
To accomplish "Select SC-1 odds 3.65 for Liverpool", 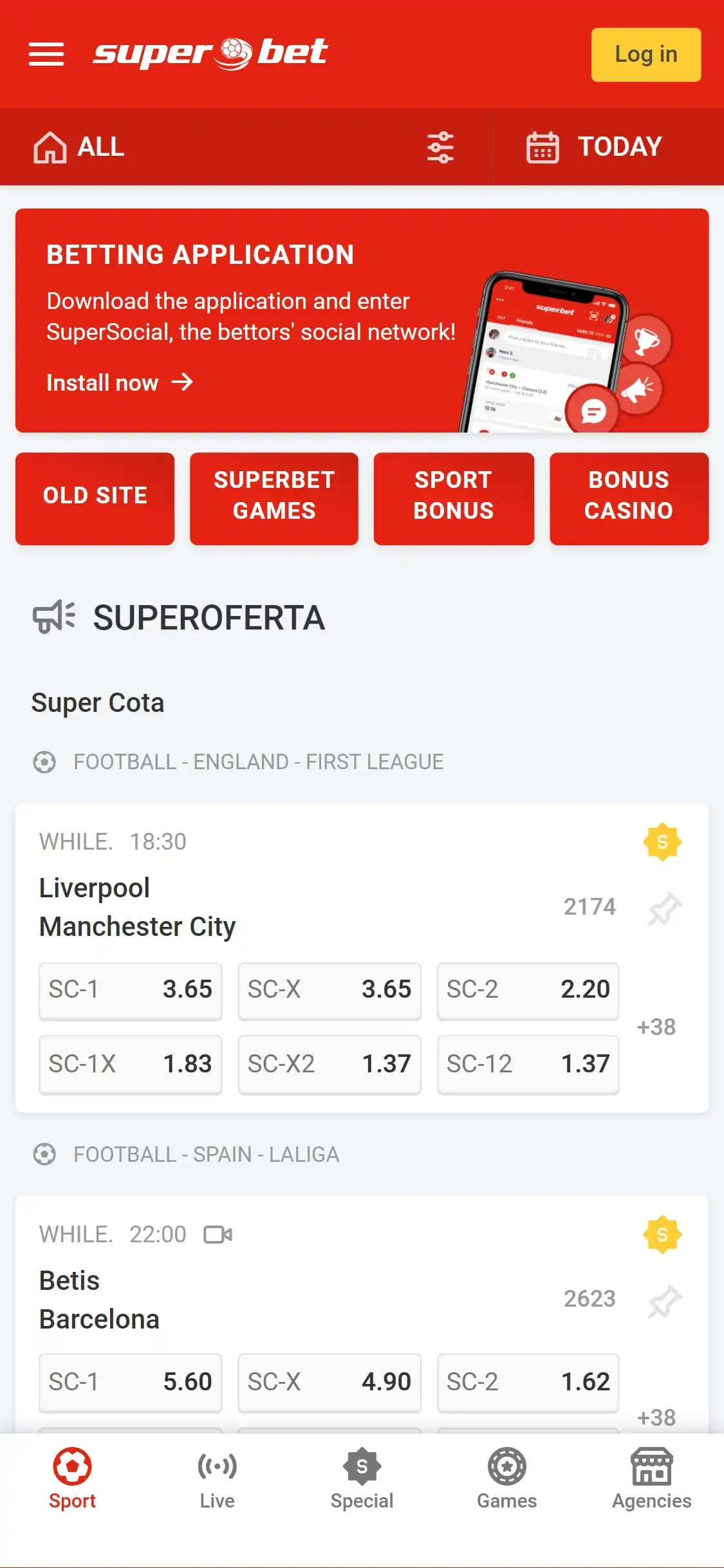I will [x=131, y=990].
